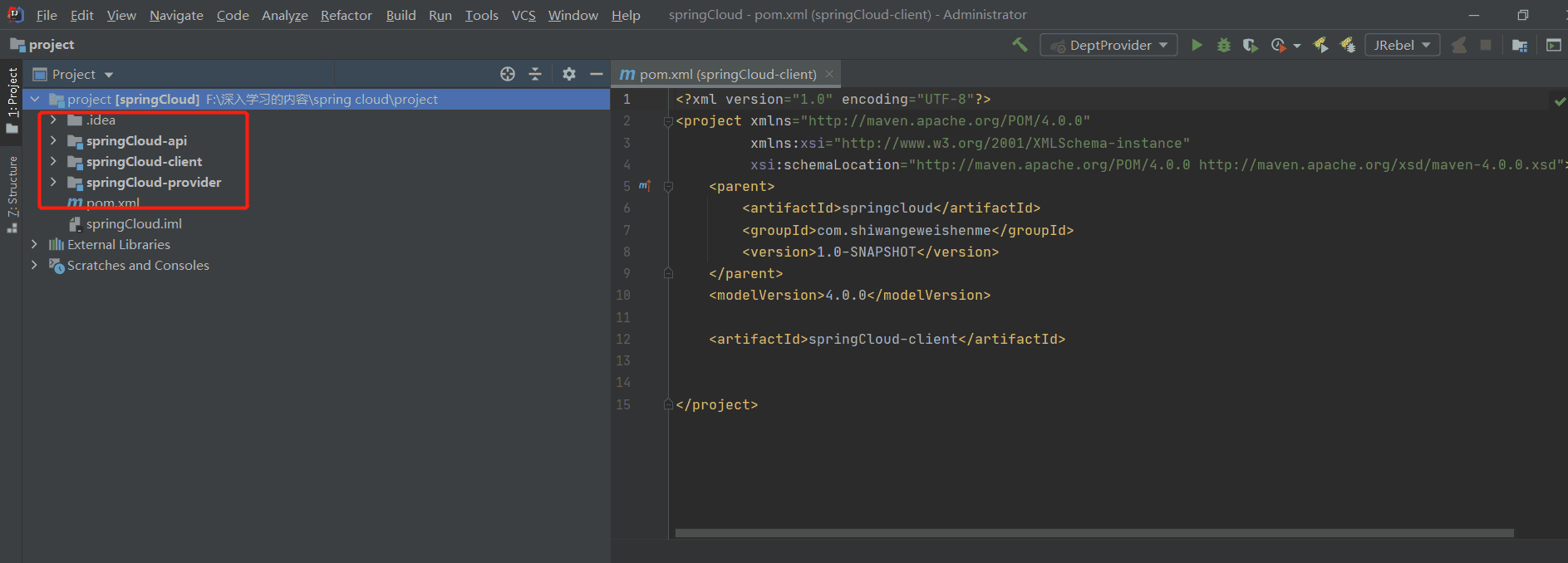Click the com.shiwangeweishenme groupId text

(x=904, y=230)
